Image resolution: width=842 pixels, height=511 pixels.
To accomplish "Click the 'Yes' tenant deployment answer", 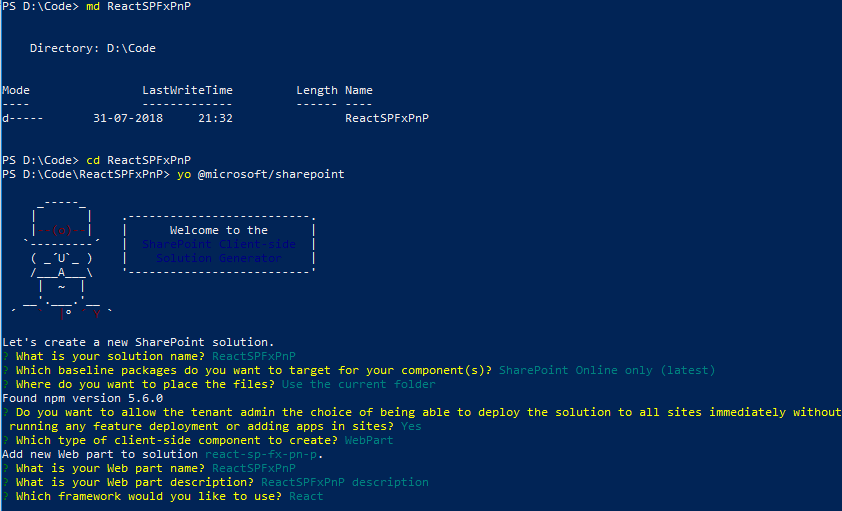I will [411, 426].
